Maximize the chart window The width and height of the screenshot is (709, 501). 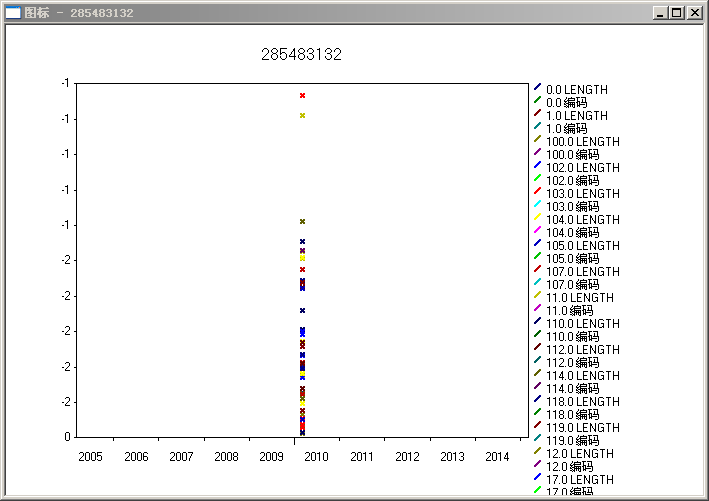677,13
